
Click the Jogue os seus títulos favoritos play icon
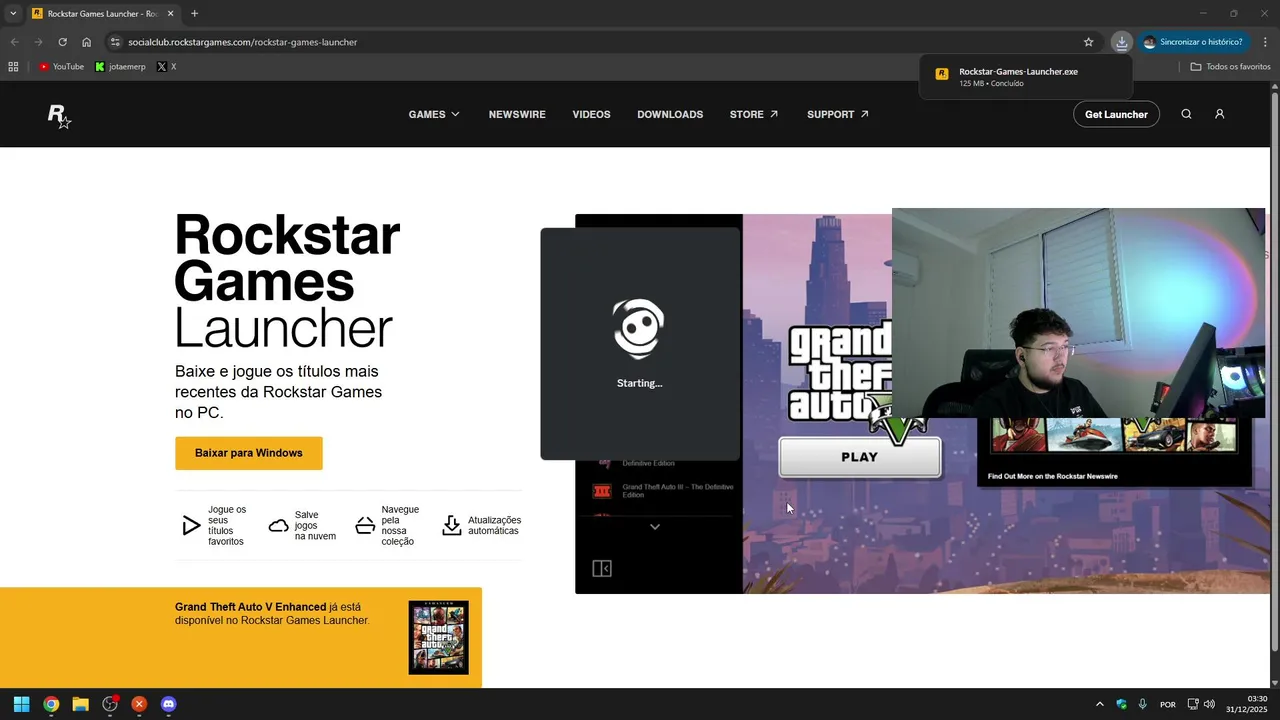191,526
